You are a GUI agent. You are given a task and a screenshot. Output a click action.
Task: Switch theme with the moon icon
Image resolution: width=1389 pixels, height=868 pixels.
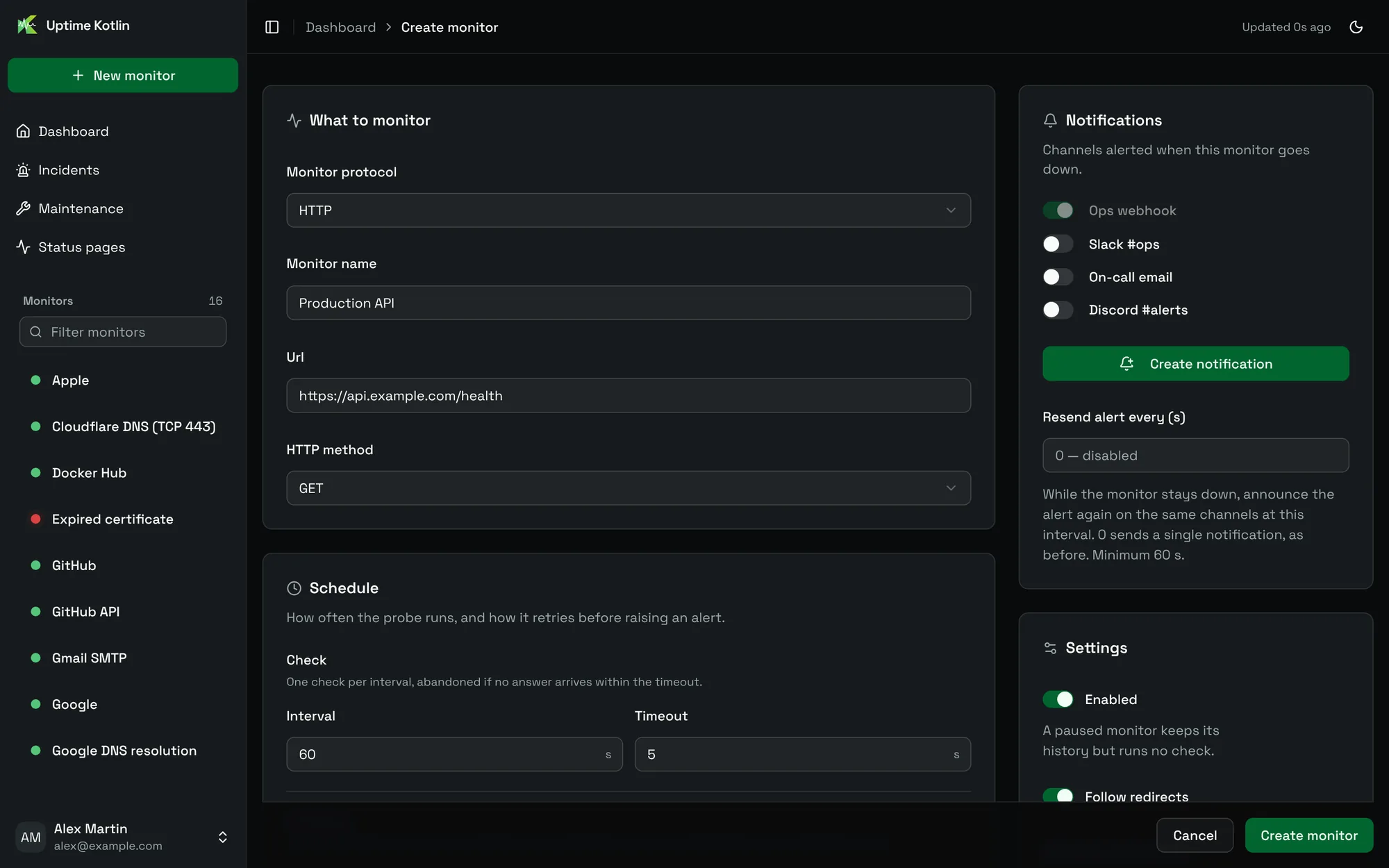coord(1356,27)
